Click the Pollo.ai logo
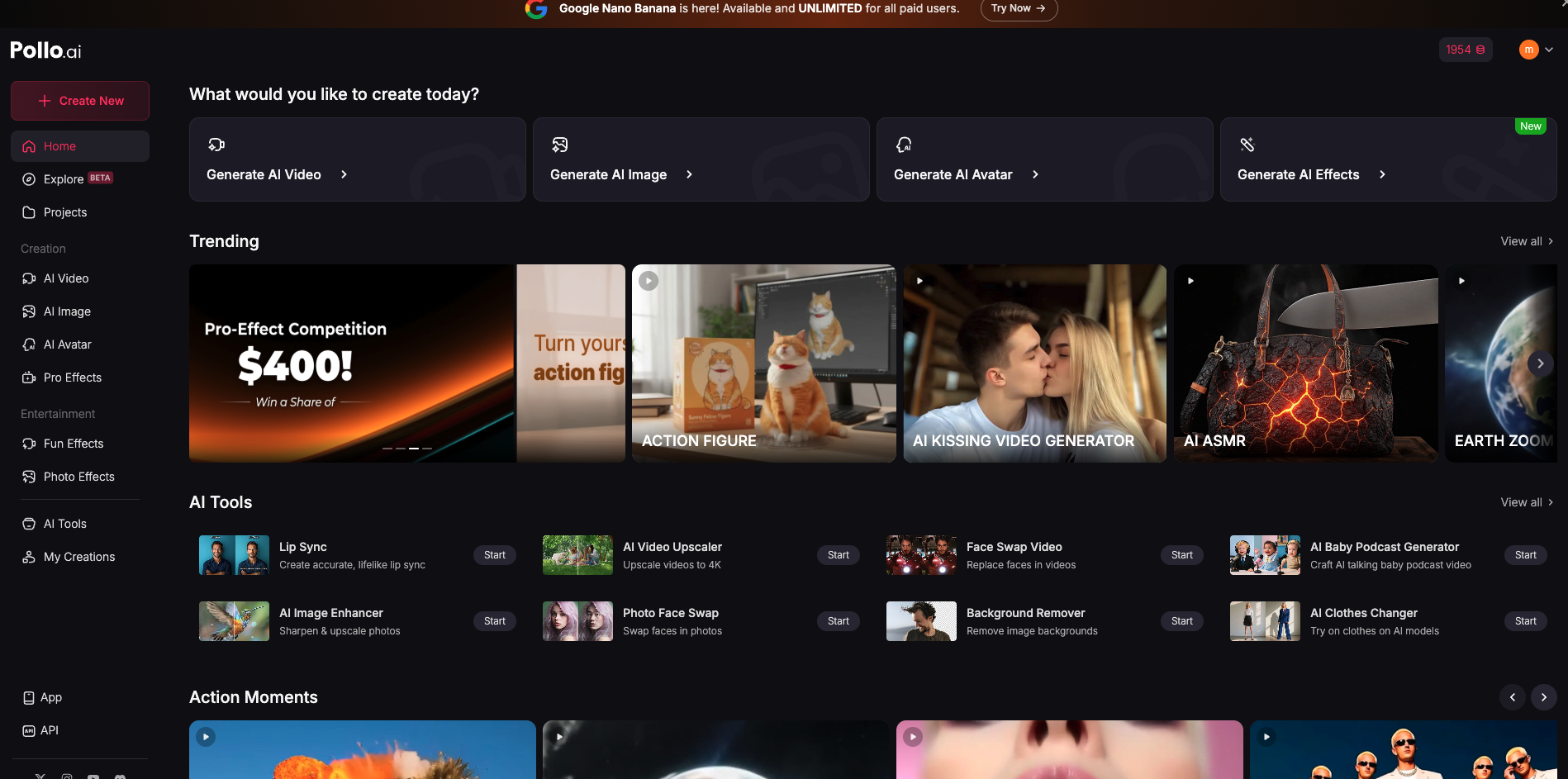1568x779 pixels. coord(45,50)
